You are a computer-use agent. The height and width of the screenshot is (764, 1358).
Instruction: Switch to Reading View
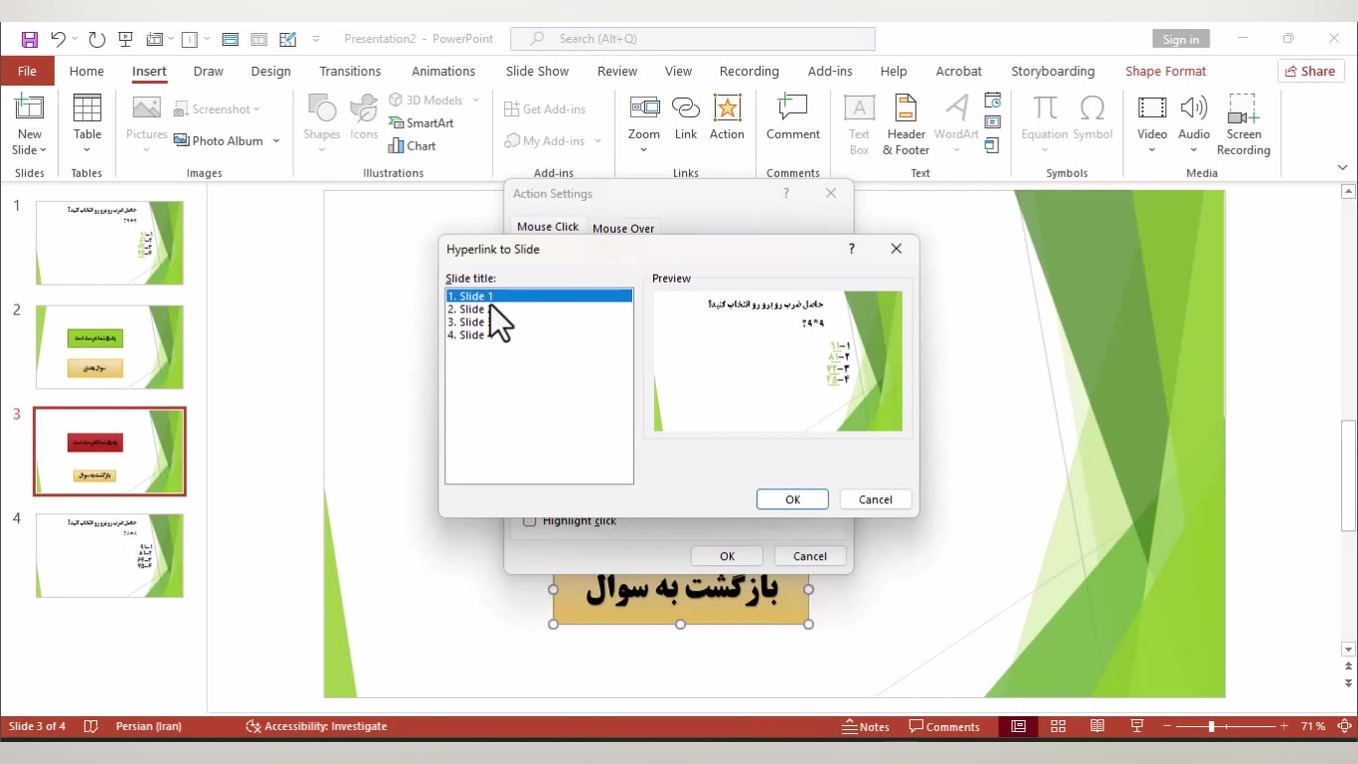(1097, 727)
